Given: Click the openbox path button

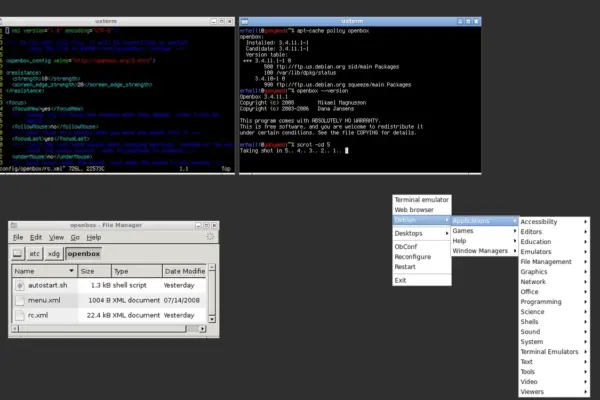Looking at the screenshot, I should coord(84,253).
